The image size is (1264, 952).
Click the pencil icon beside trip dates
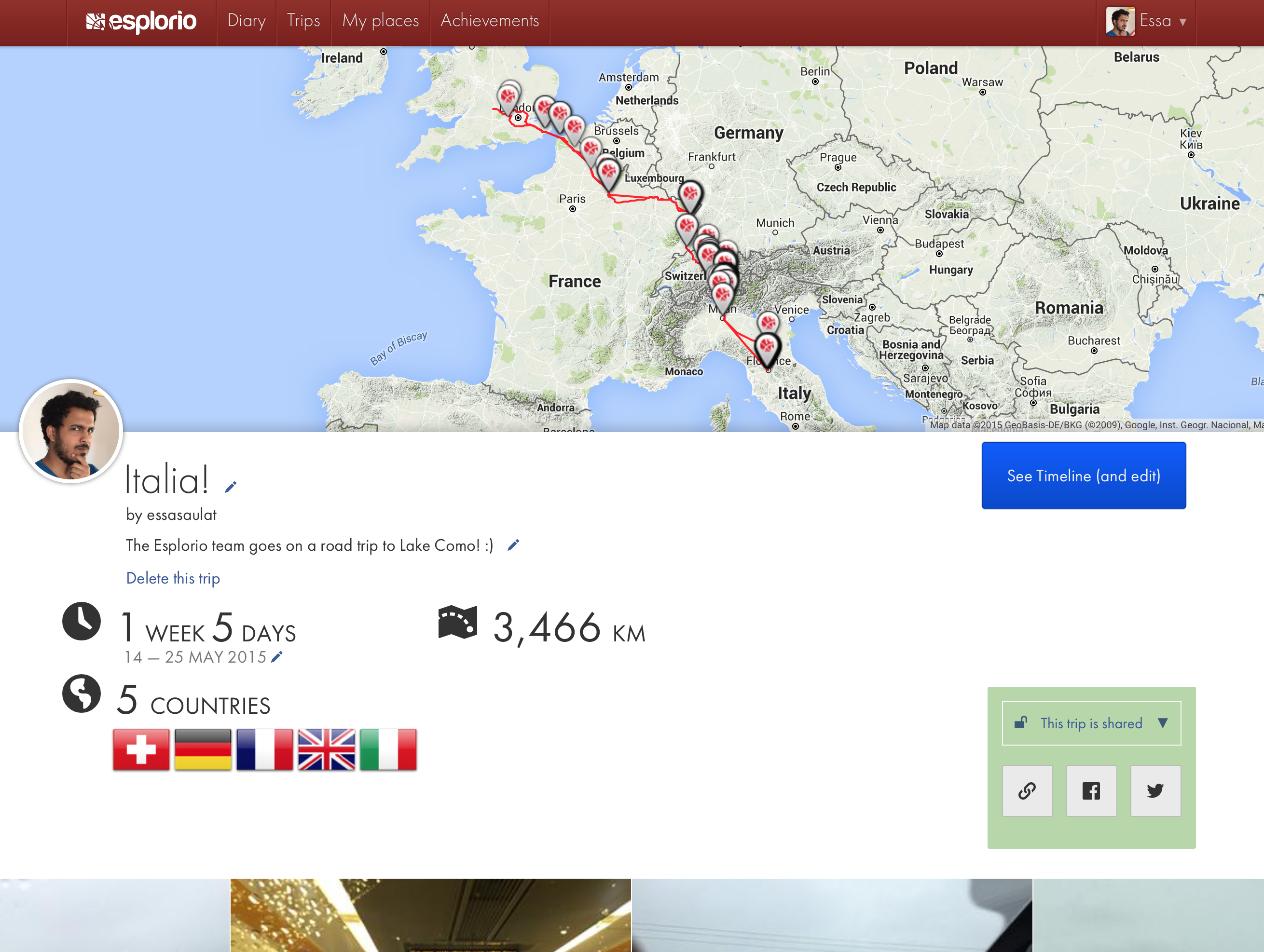pyautogui.click(x=277, y=657)
